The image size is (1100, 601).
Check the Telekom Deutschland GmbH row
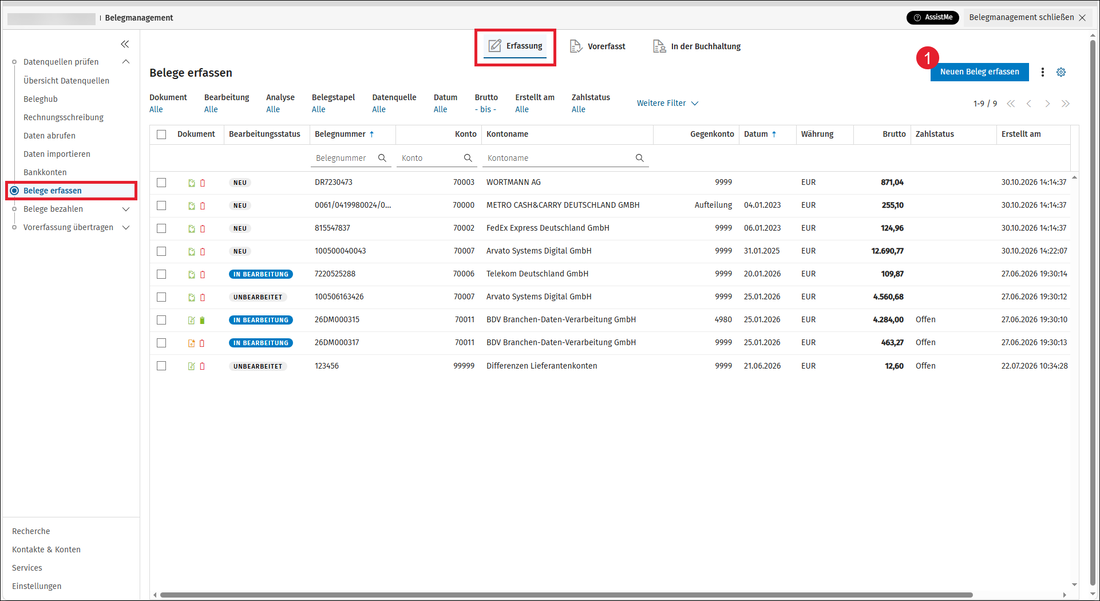click(161, 274)
